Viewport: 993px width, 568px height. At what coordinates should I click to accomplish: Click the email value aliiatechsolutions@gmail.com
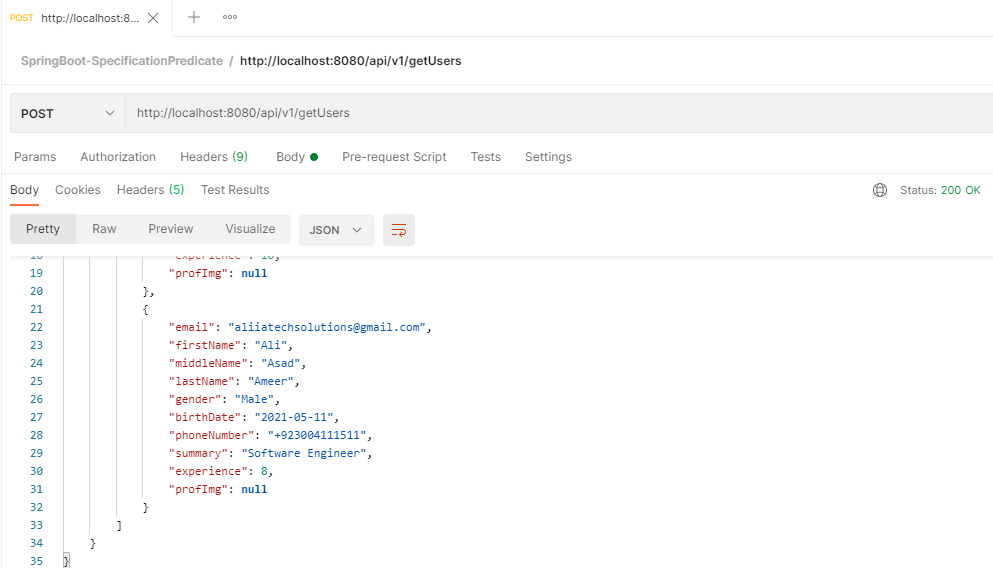tap(327, 327)
